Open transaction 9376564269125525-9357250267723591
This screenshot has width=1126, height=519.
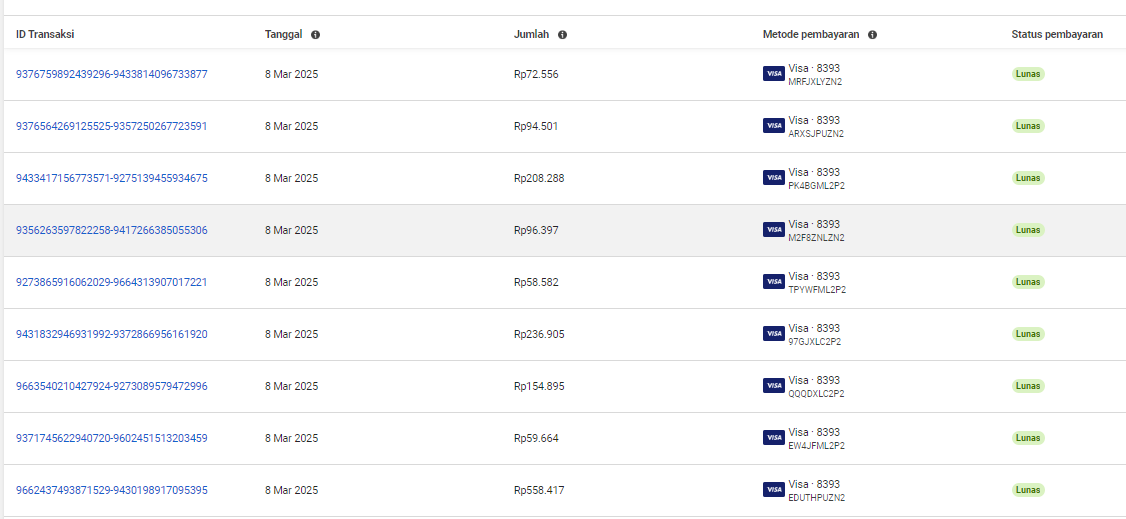pyautogui.click(x=112, y=126)
